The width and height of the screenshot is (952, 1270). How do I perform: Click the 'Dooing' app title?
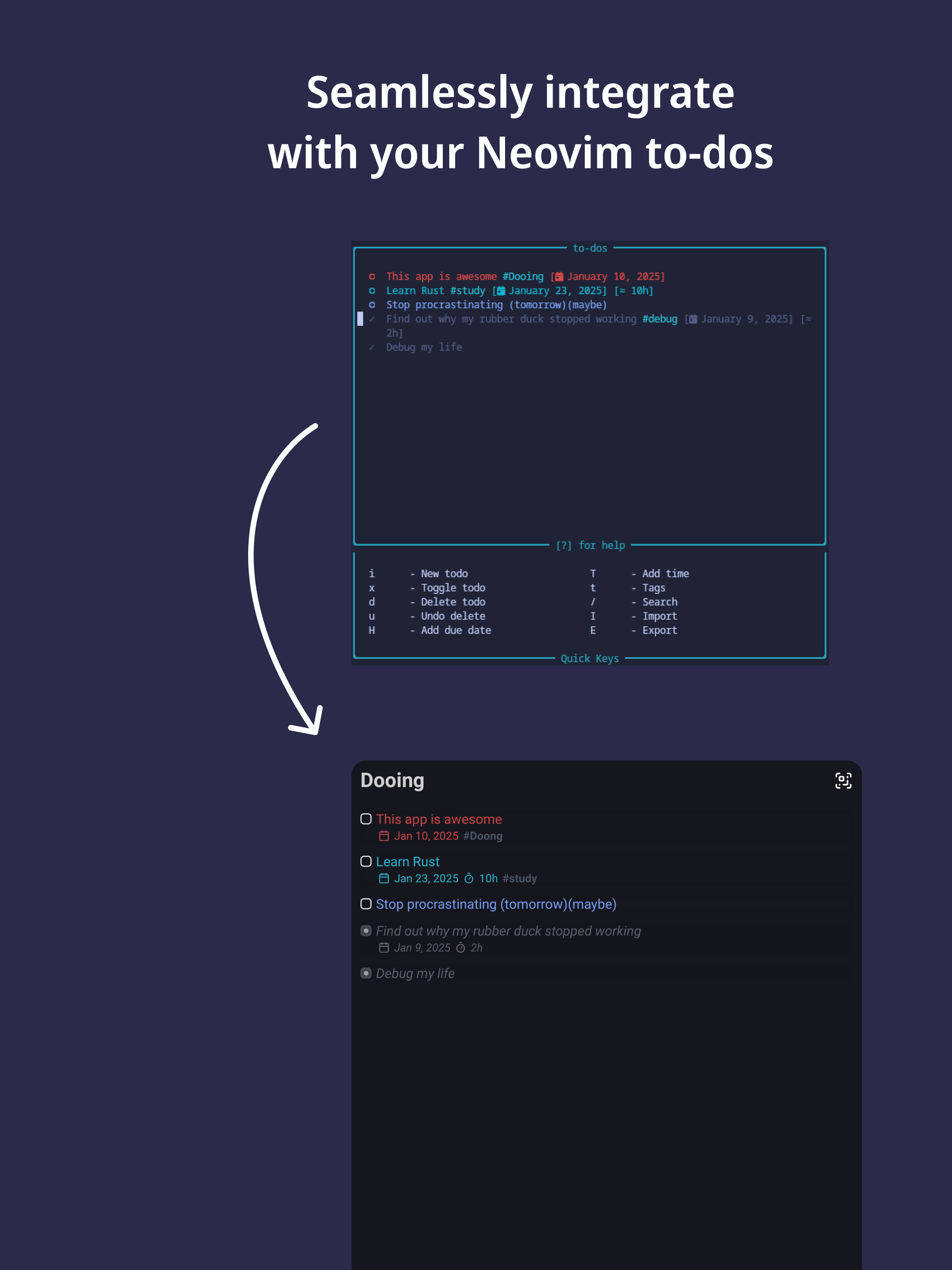coord(392,780)
